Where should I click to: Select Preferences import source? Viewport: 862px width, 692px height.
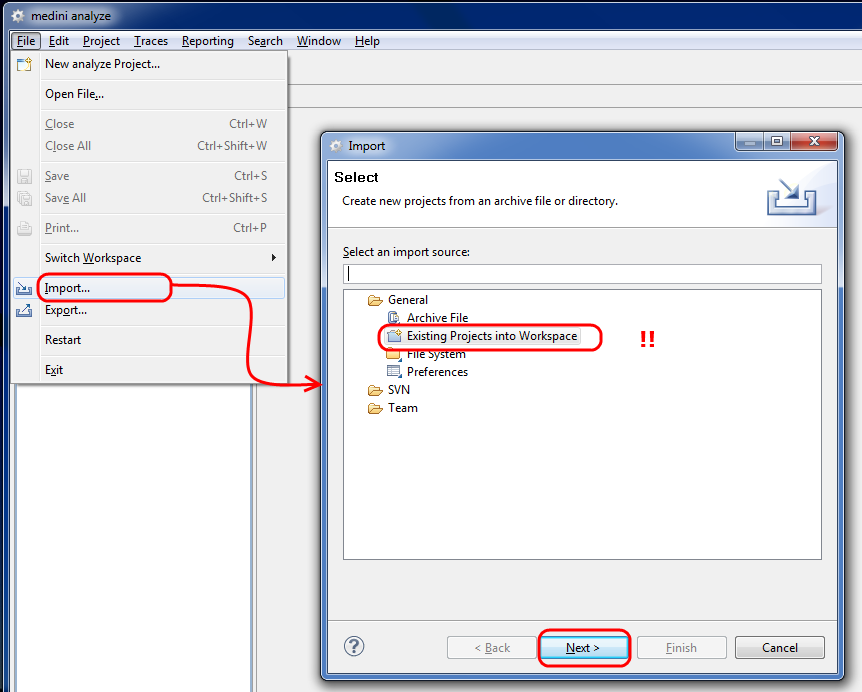437,372
